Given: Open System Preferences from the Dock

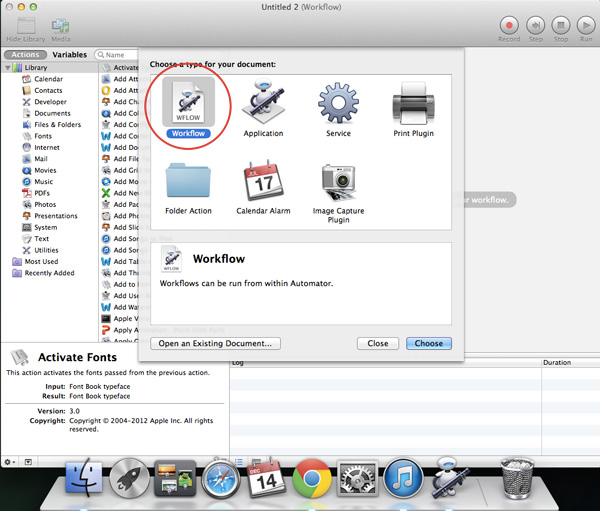Looking at the screenshot, I should pos(357,480).
